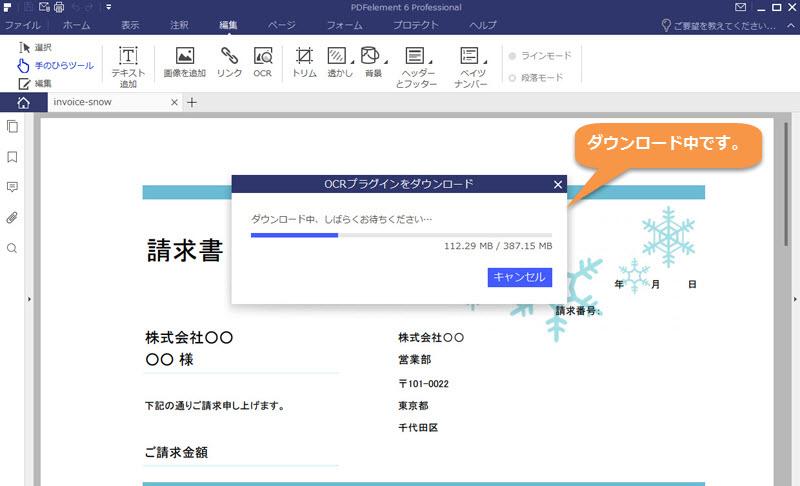The height and width of the screenshot is (486, 800).
Task: Enable Paragraph mode (段落モード) radio button
Action: 514,77
